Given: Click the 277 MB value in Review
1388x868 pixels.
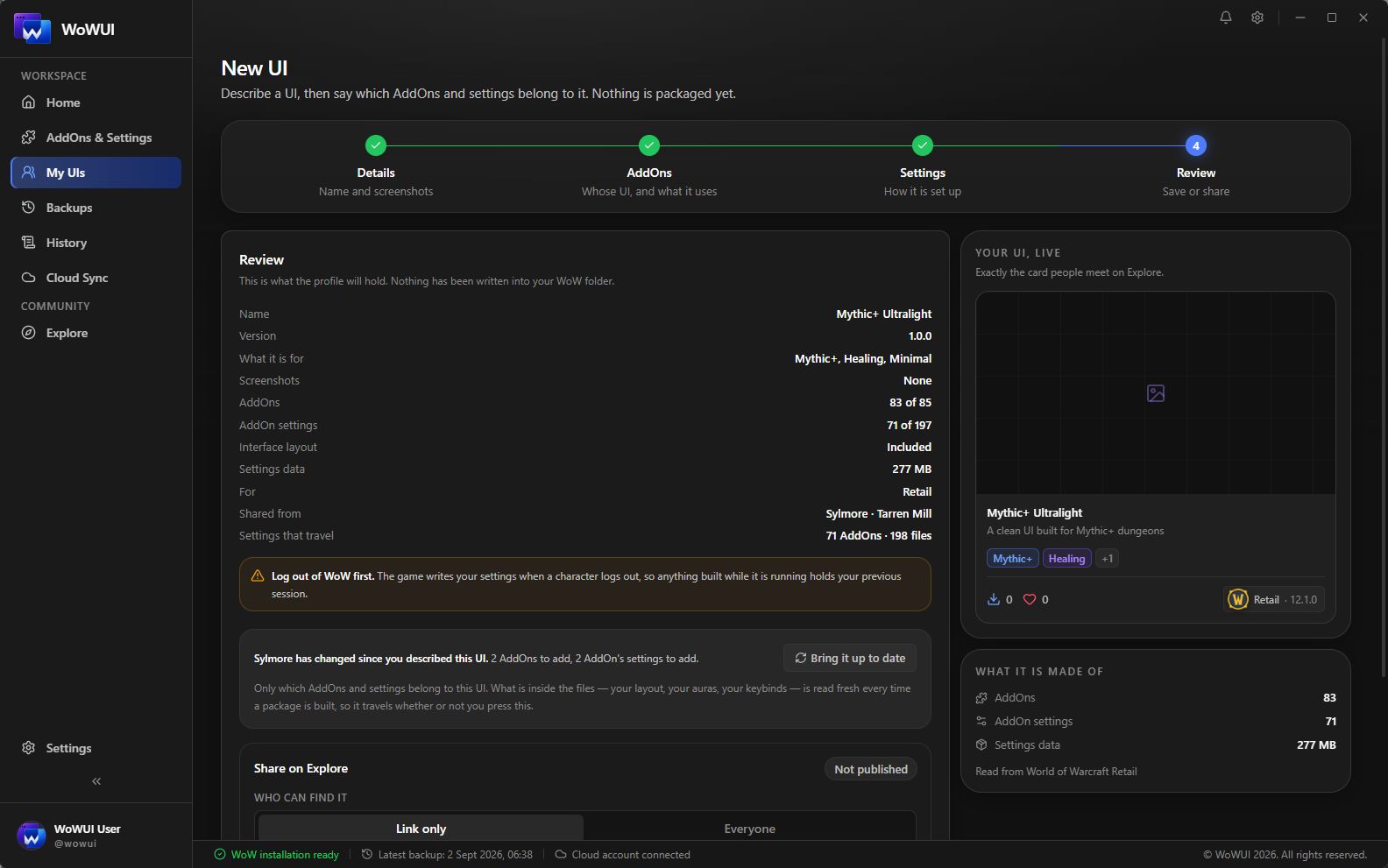Looking at the screenshot, I should pyautogui.click(x=911, y=469).
